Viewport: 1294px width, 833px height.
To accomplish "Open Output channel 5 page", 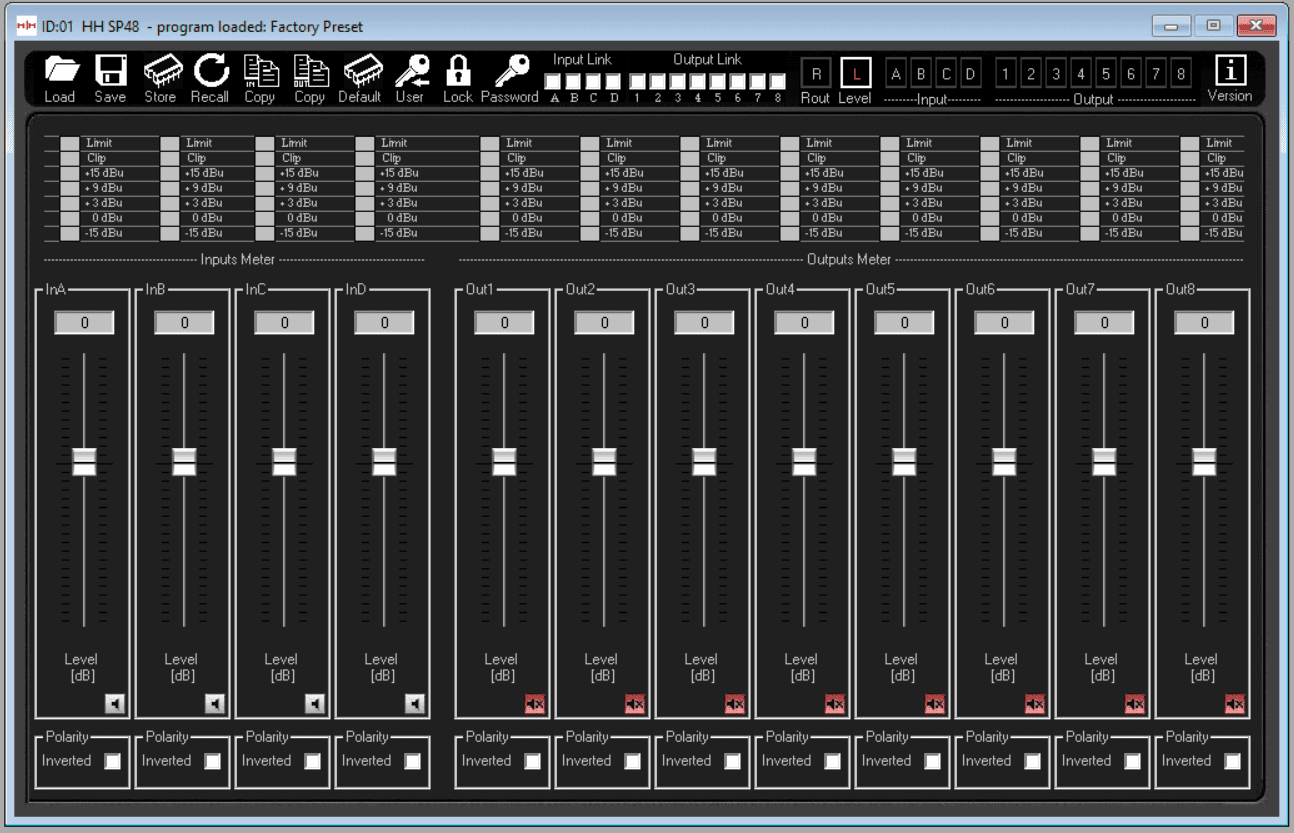I will 1105,74.
